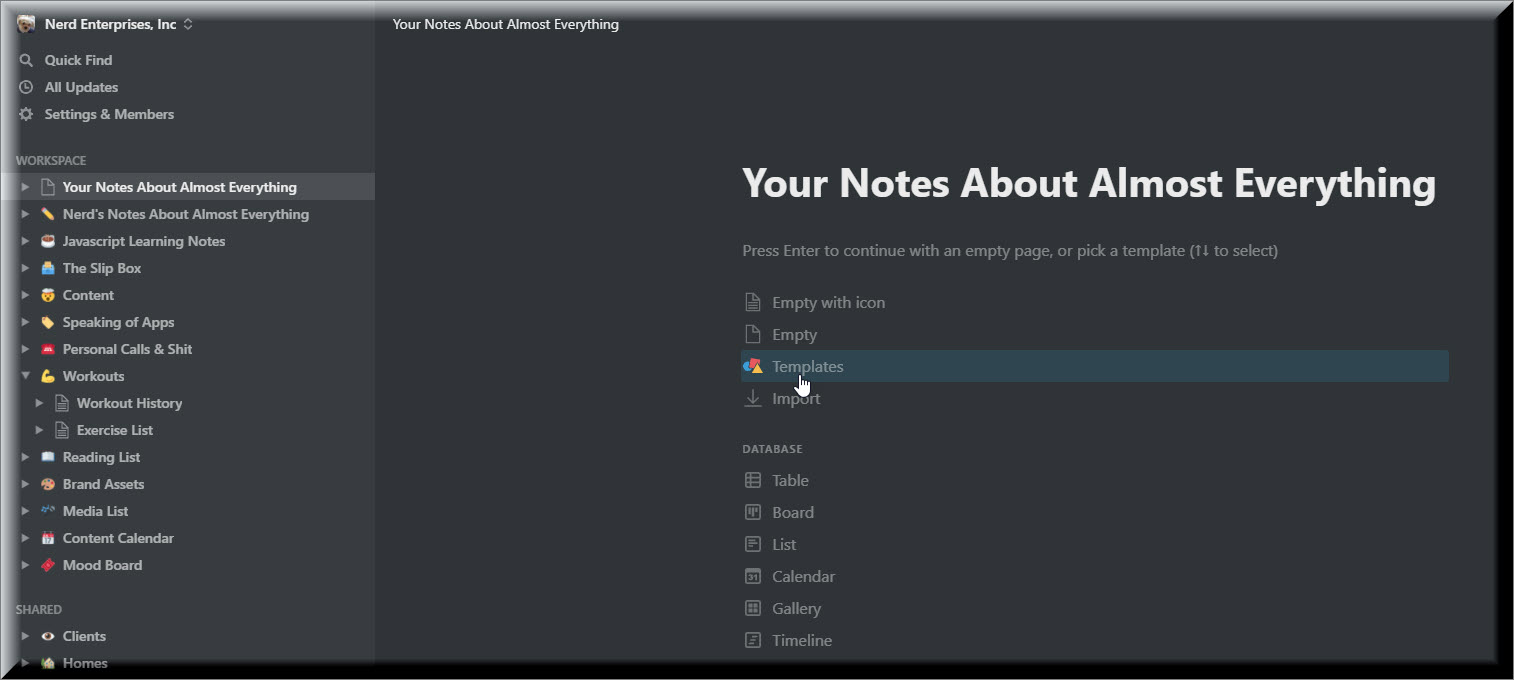Open Reading List page
This screenshot has width=1514, height=680.
point(102,457)
